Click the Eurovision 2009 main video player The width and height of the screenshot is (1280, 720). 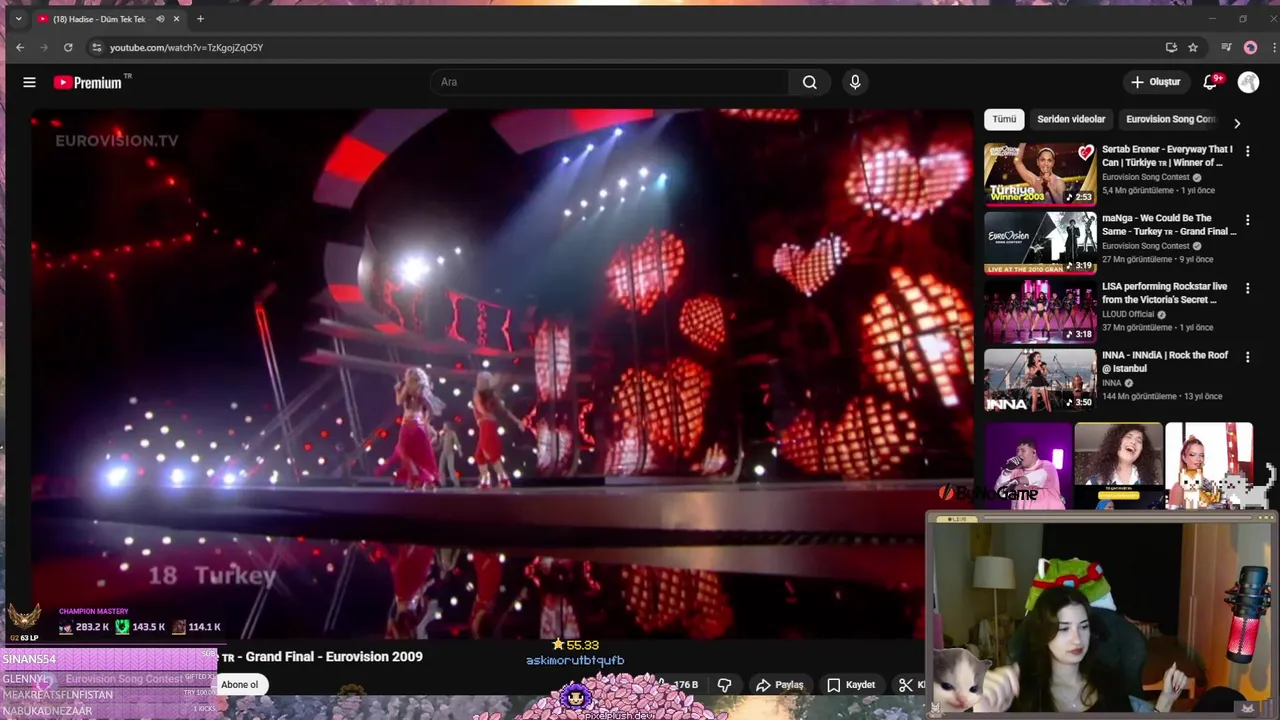point(500,375)
